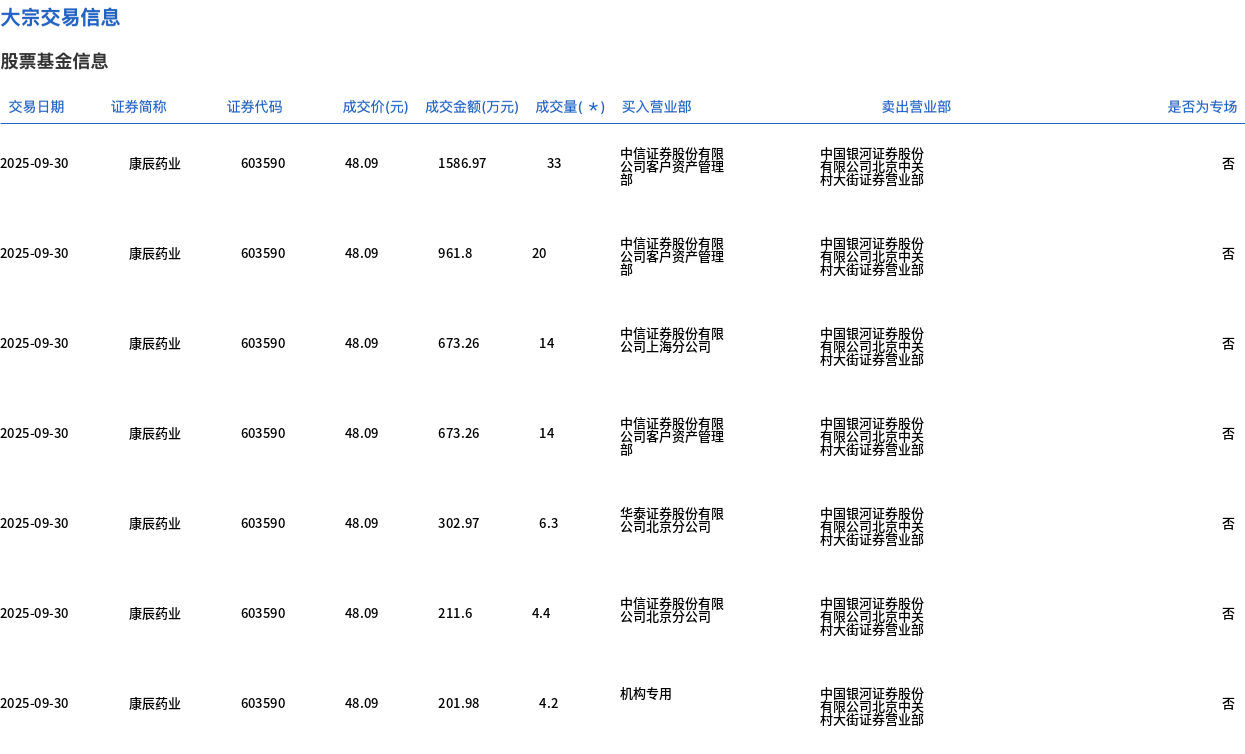Select the 211.6 transaction amount cell

[x=455, y=613]
